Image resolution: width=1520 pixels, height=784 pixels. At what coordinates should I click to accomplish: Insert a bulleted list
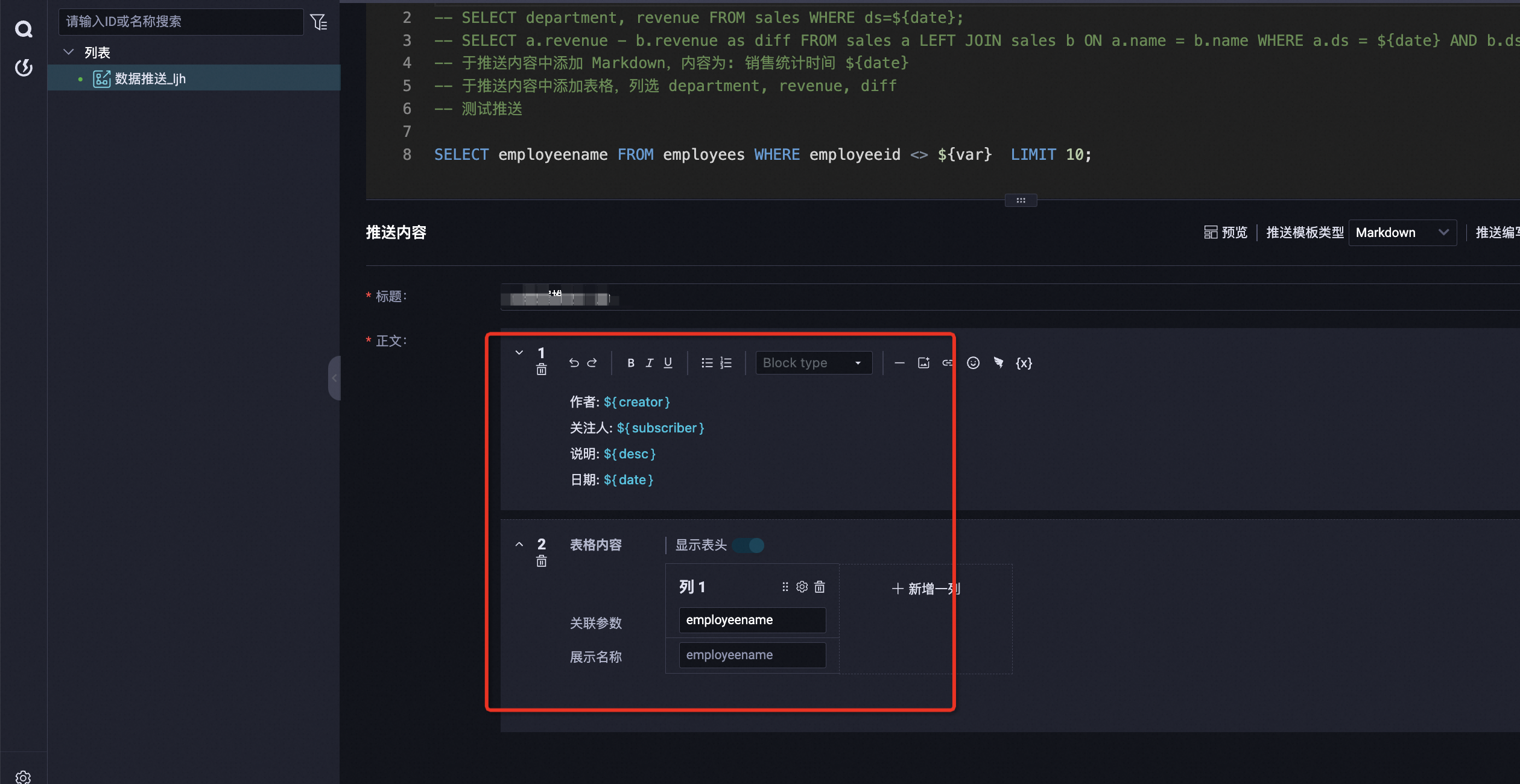[x=707, y=362]
